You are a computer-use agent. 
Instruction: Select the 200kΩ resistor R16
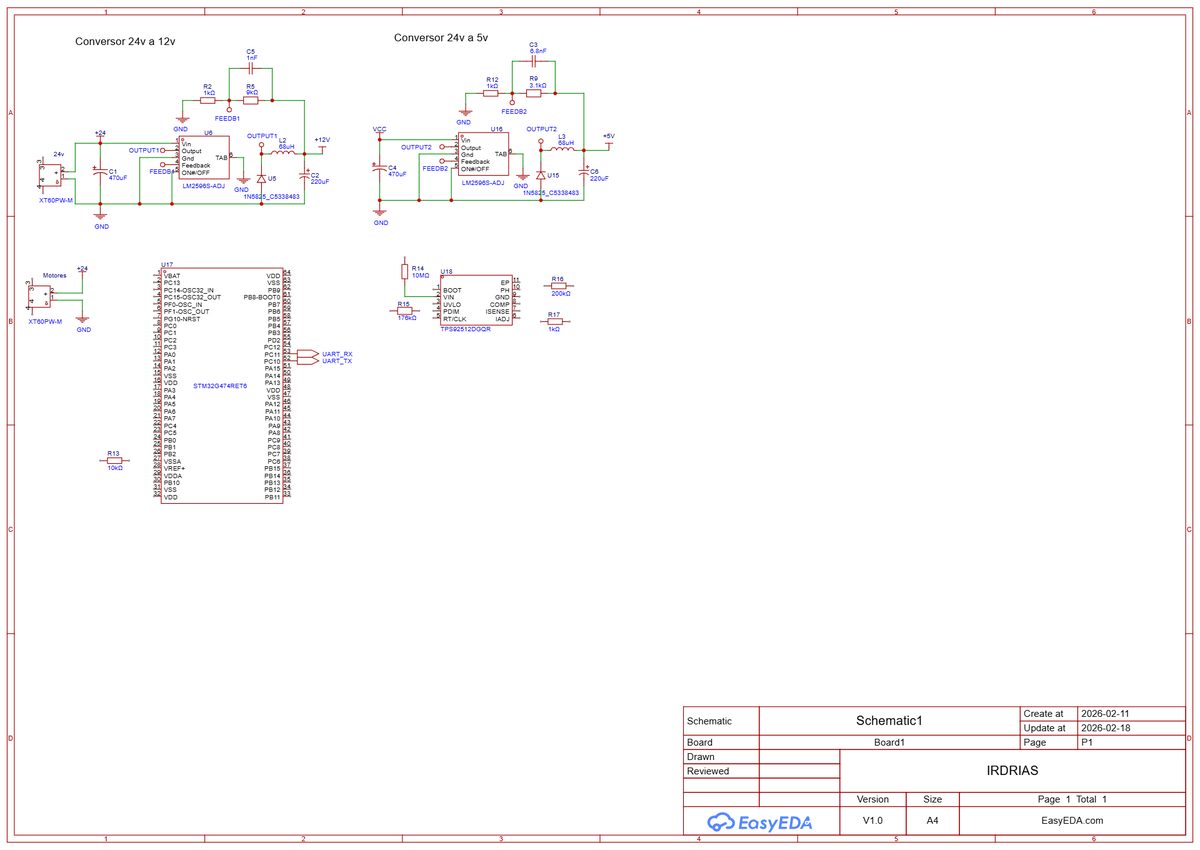[x=558, y=287]
